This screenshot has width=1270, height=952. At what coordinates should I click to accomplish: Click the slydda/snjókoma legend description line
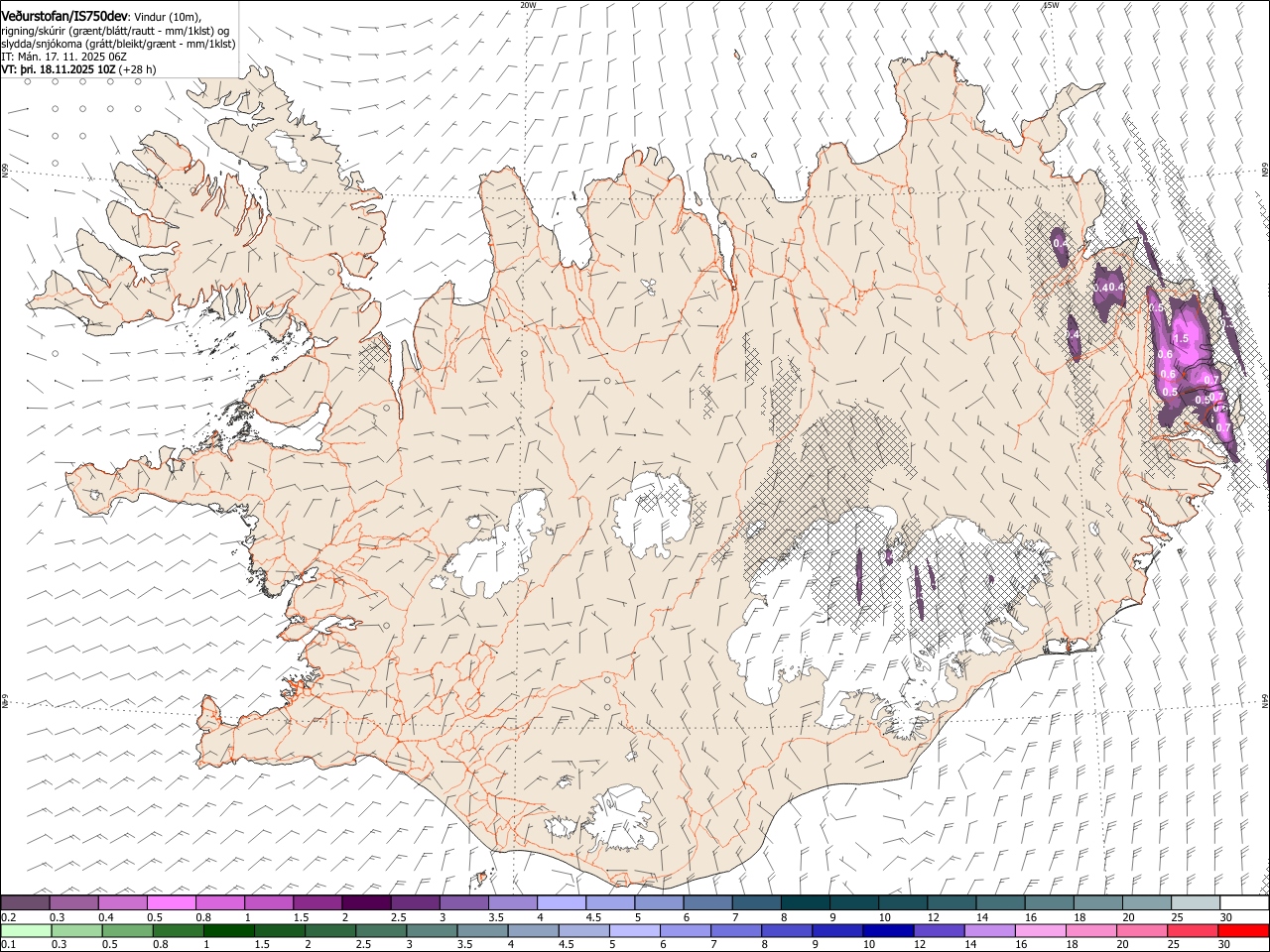[x=118, y=44]
